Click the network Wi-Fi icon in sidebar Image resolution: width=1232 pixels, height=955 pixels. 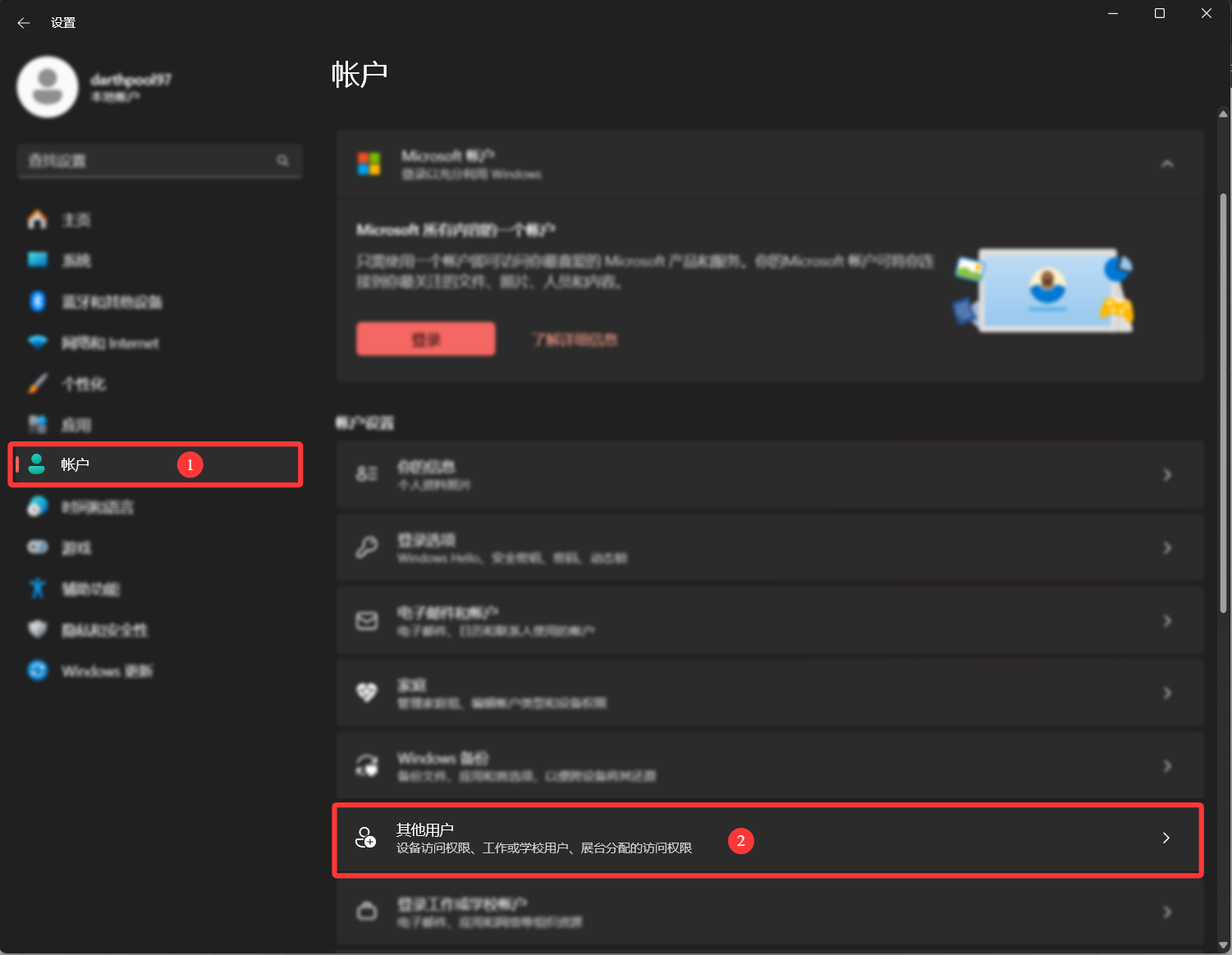[38, 342]
